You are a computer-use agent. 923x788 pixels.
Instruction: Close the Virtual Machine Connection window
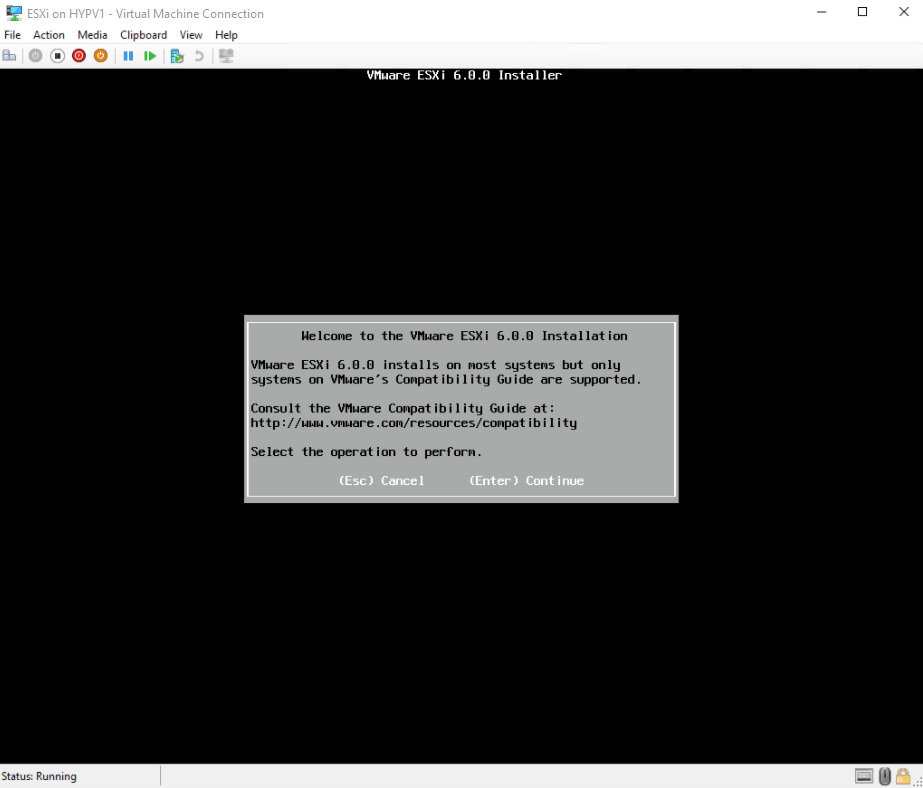904,12
